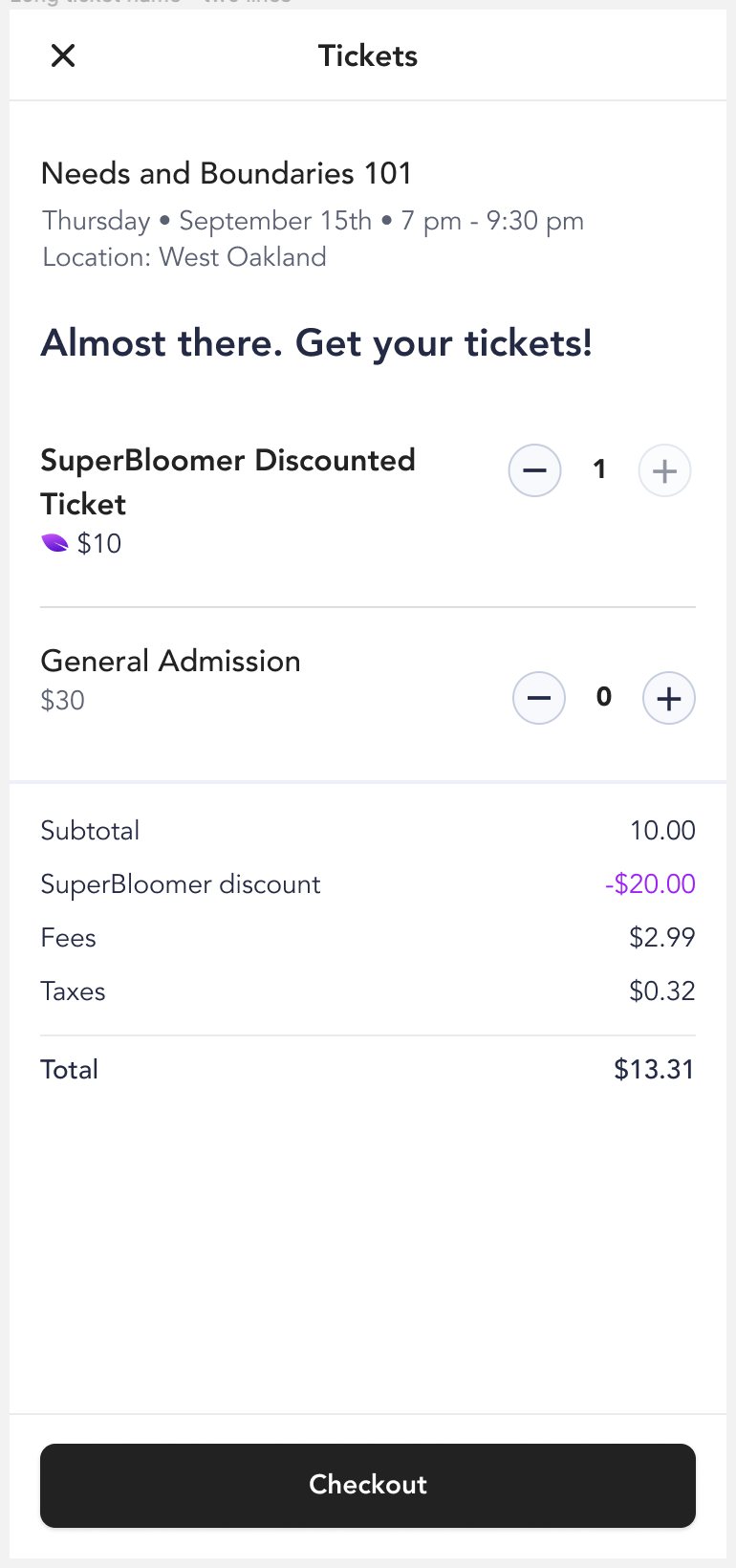The width and height of the screenshot is (736, 1568).
Task: Decrease SuperBloomer Discounted Ticket quantity
Action: 534,470
